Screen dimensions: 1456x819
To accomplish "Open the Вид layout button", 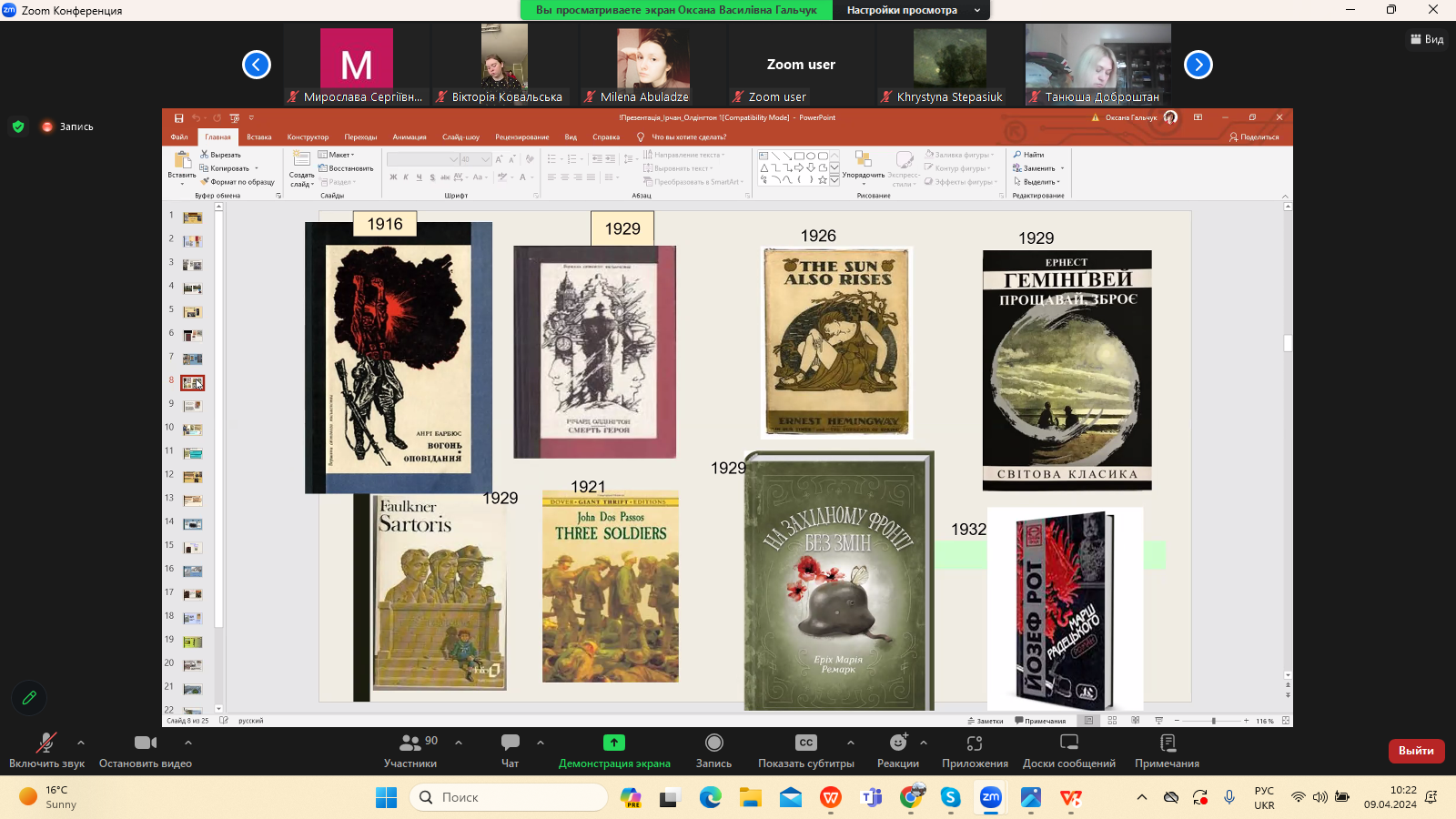I will tap(1427, 39).
